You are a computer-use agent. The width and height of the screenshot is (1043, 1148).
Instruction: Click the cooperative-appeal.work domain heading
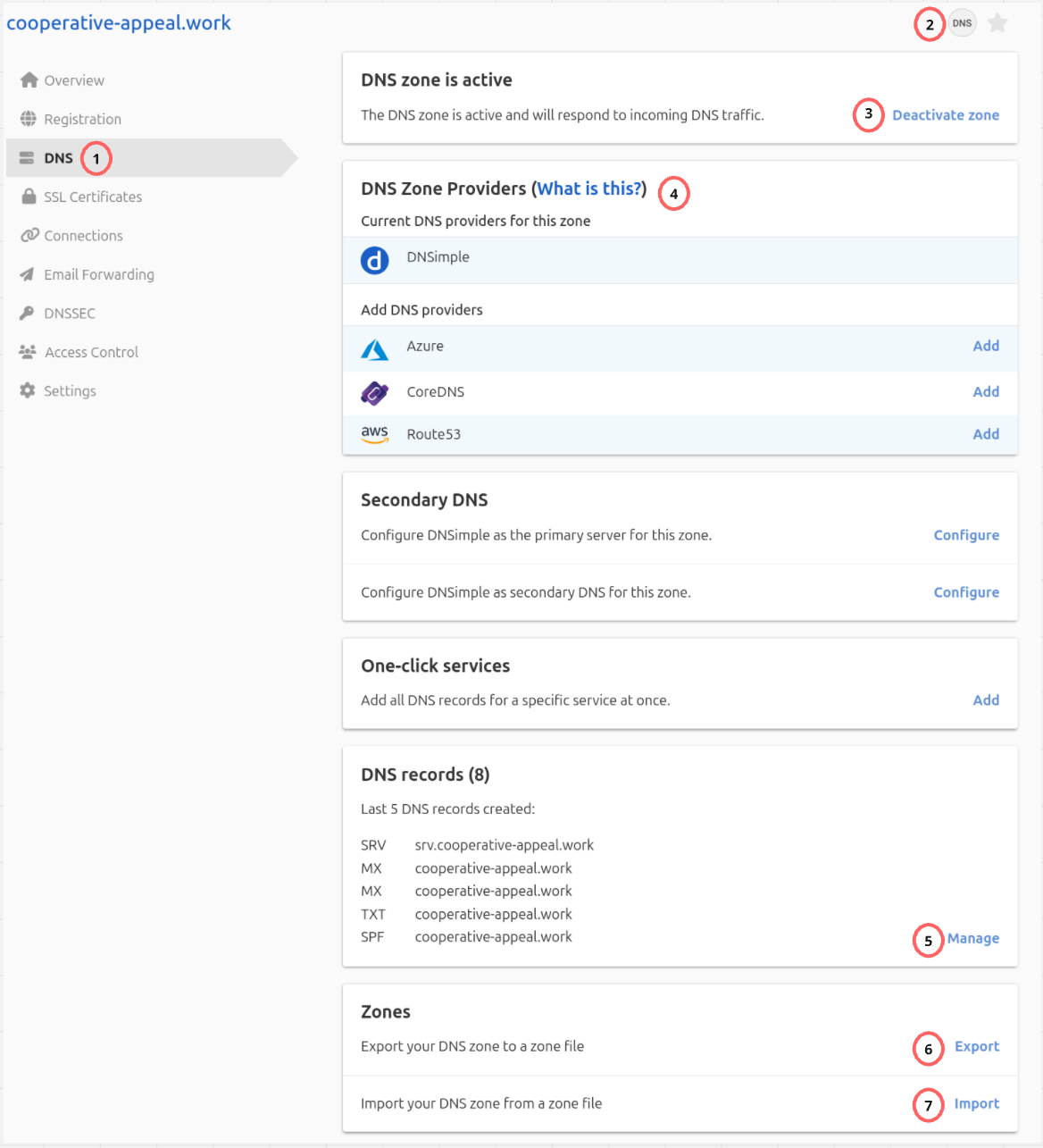[x=118, y=22]
